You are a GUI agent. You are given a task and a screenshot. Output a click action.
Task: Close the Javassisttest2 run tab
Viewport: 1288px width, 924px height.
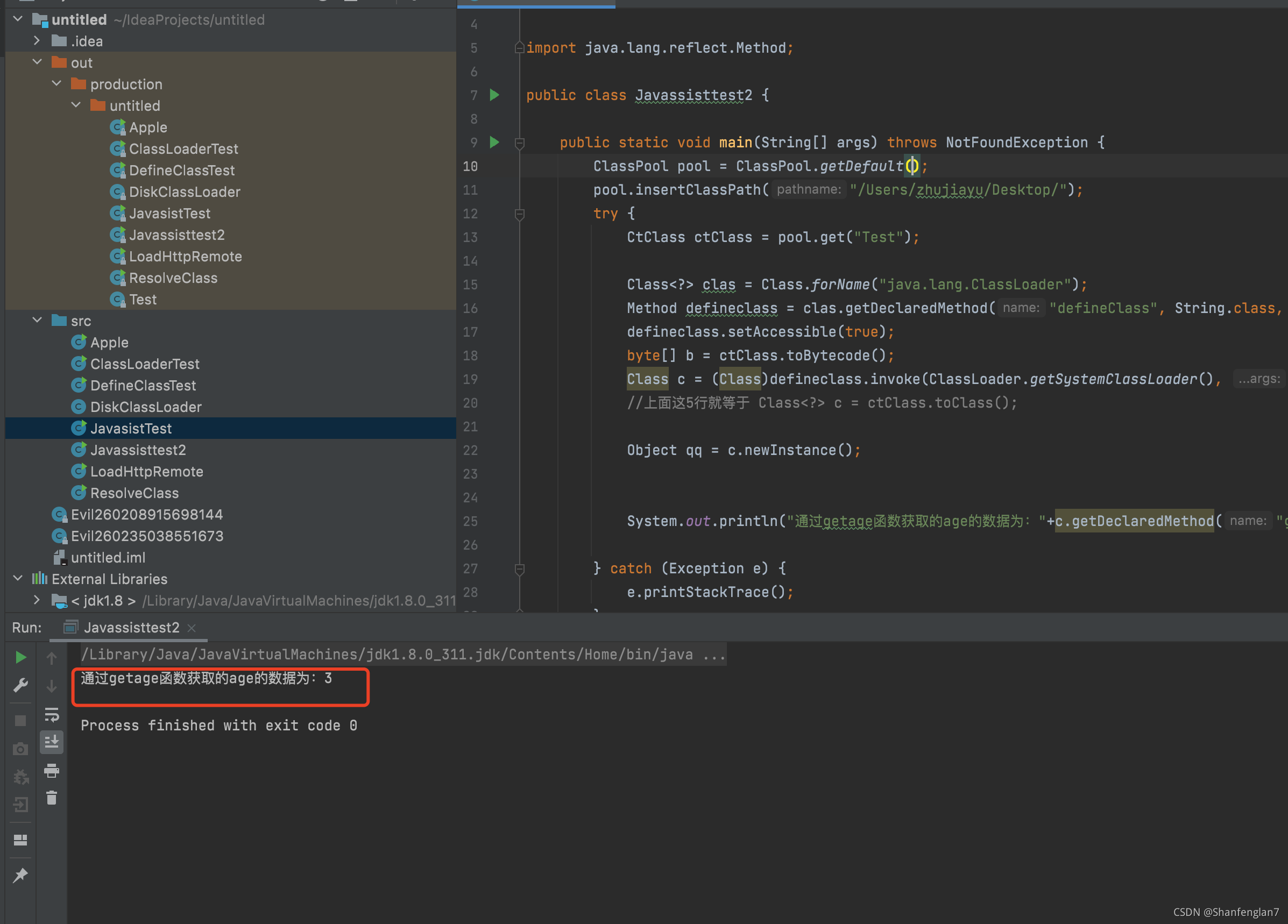tap(192, 628)
